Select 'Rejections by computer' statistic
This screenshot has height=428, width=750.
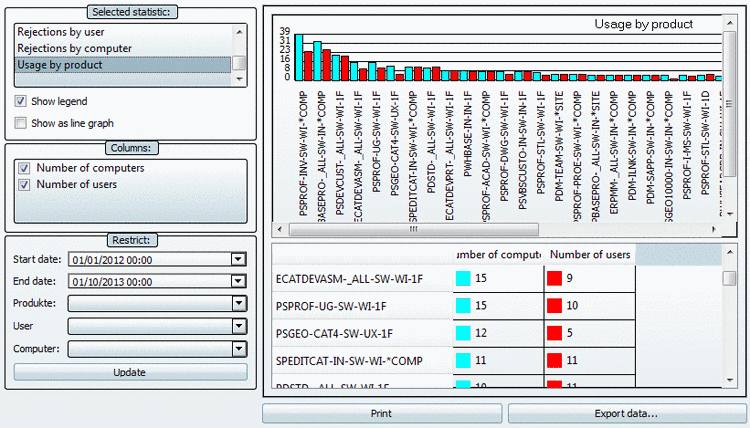click(123, 48)
